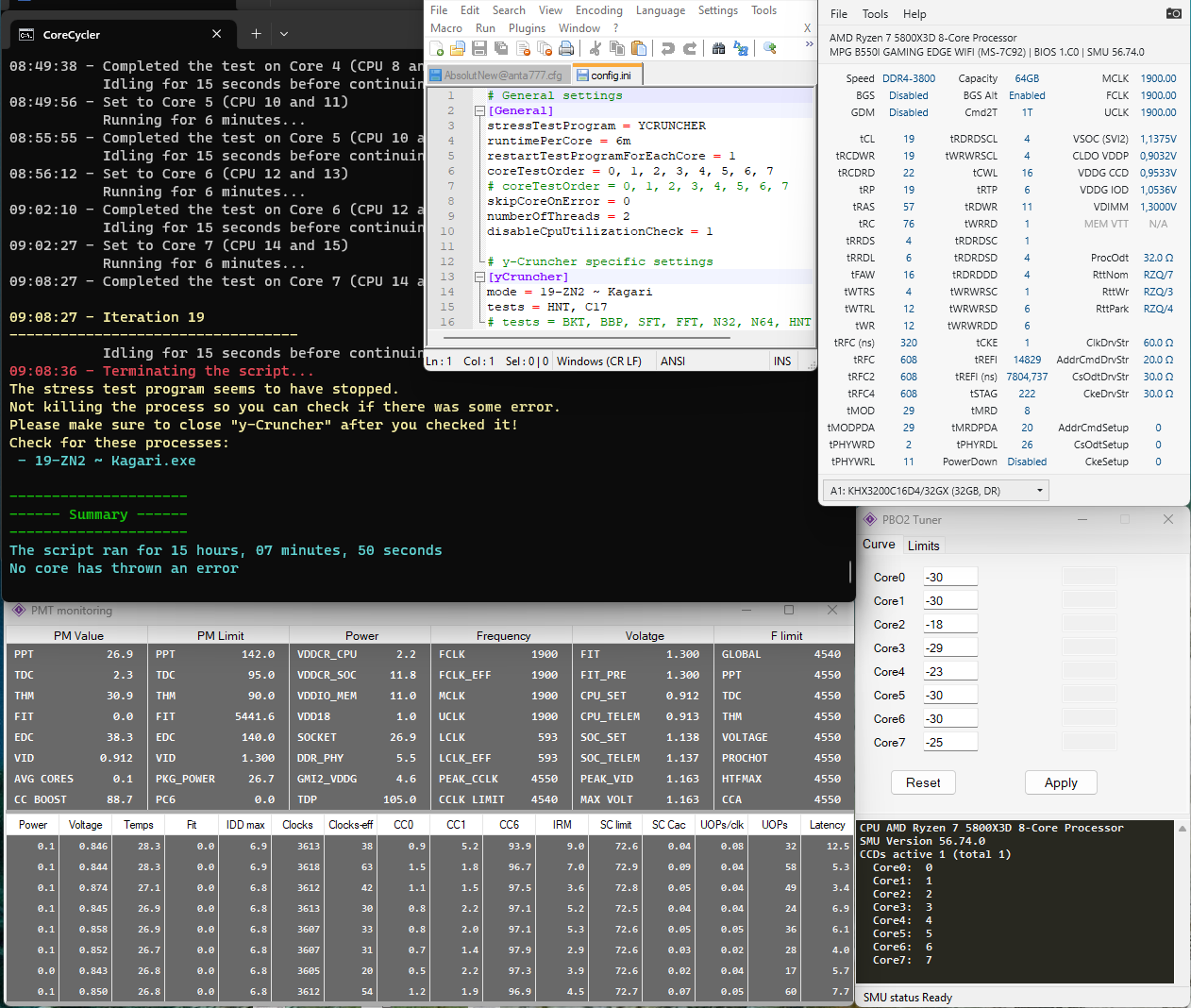Close the CoreCycler terminal tab
Viewport: 1191px width, 1008px height.
tap(216, 34)
